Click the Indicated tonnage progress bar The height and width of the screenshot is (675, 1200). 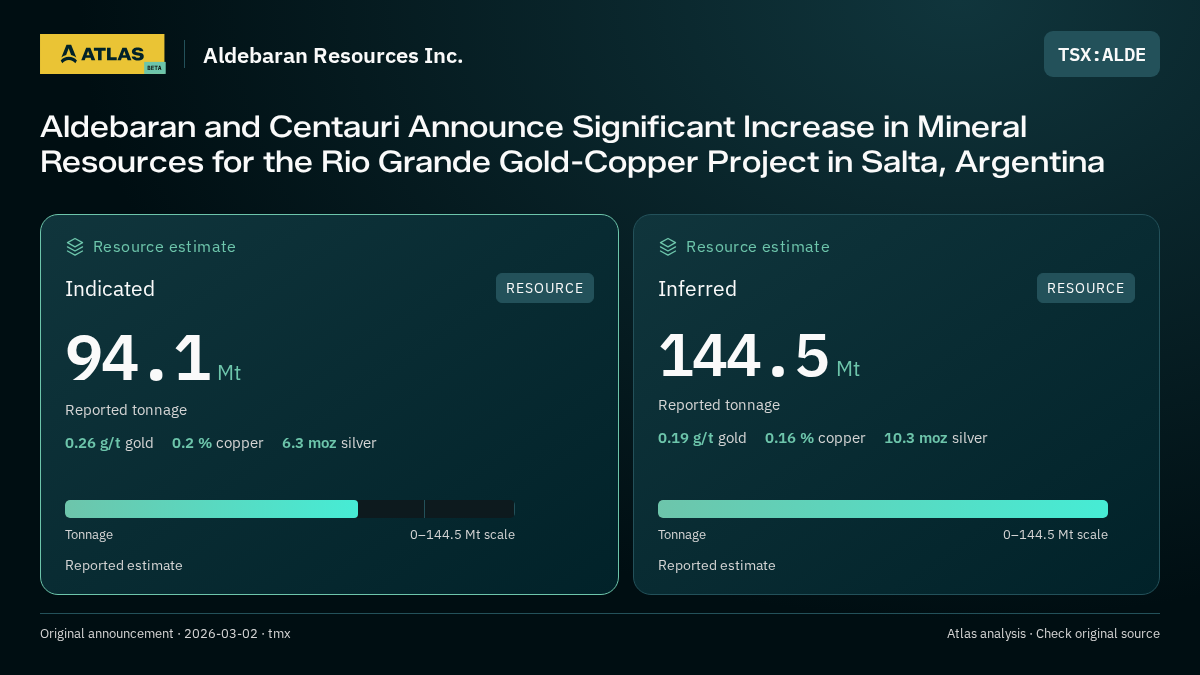pyautogui.click(x=290, y=509)
